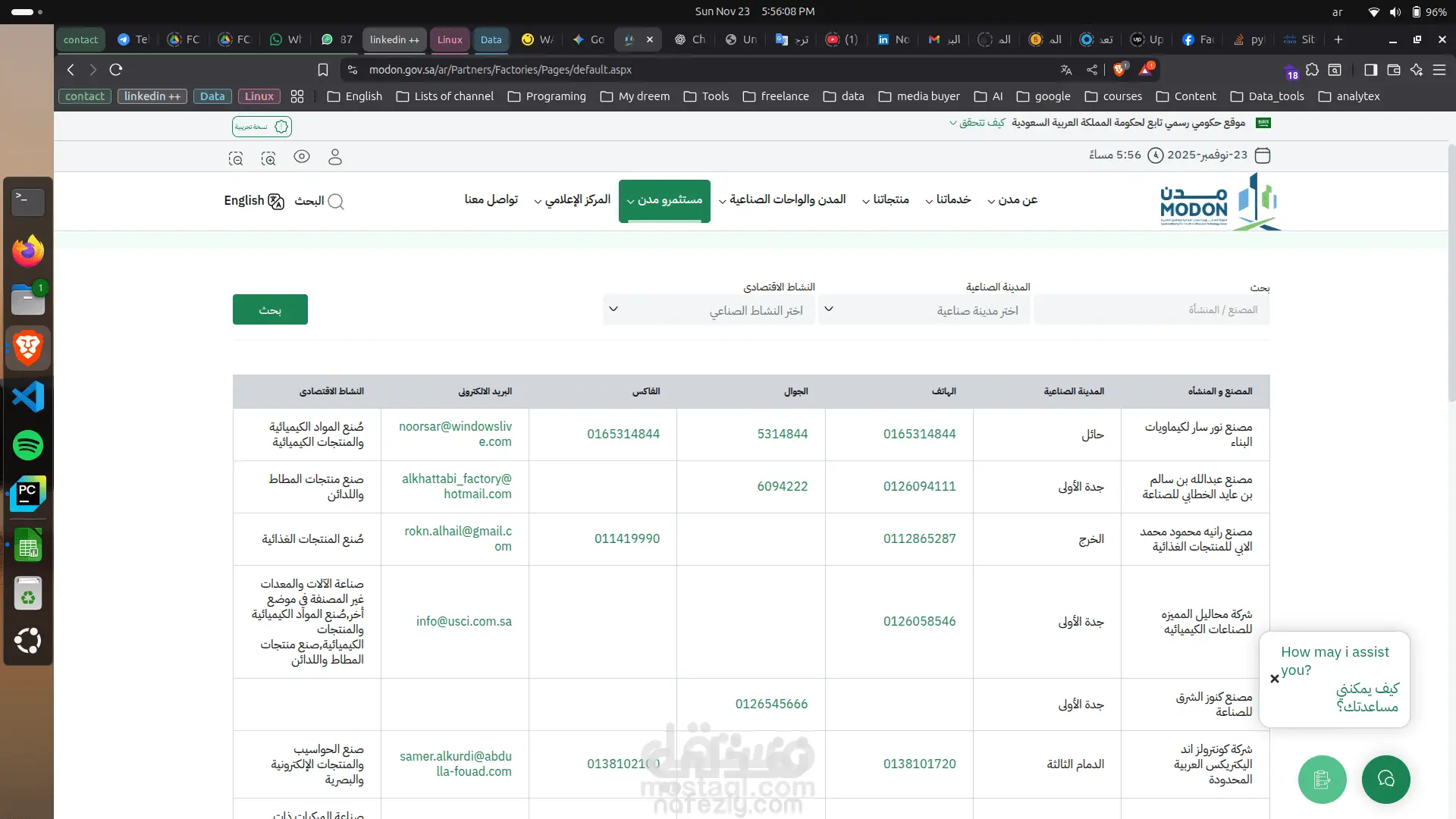This screenshot has width=1456, height=819.
Task: Click the zoom out magnifier icon on site
Action: coord(236,158)
